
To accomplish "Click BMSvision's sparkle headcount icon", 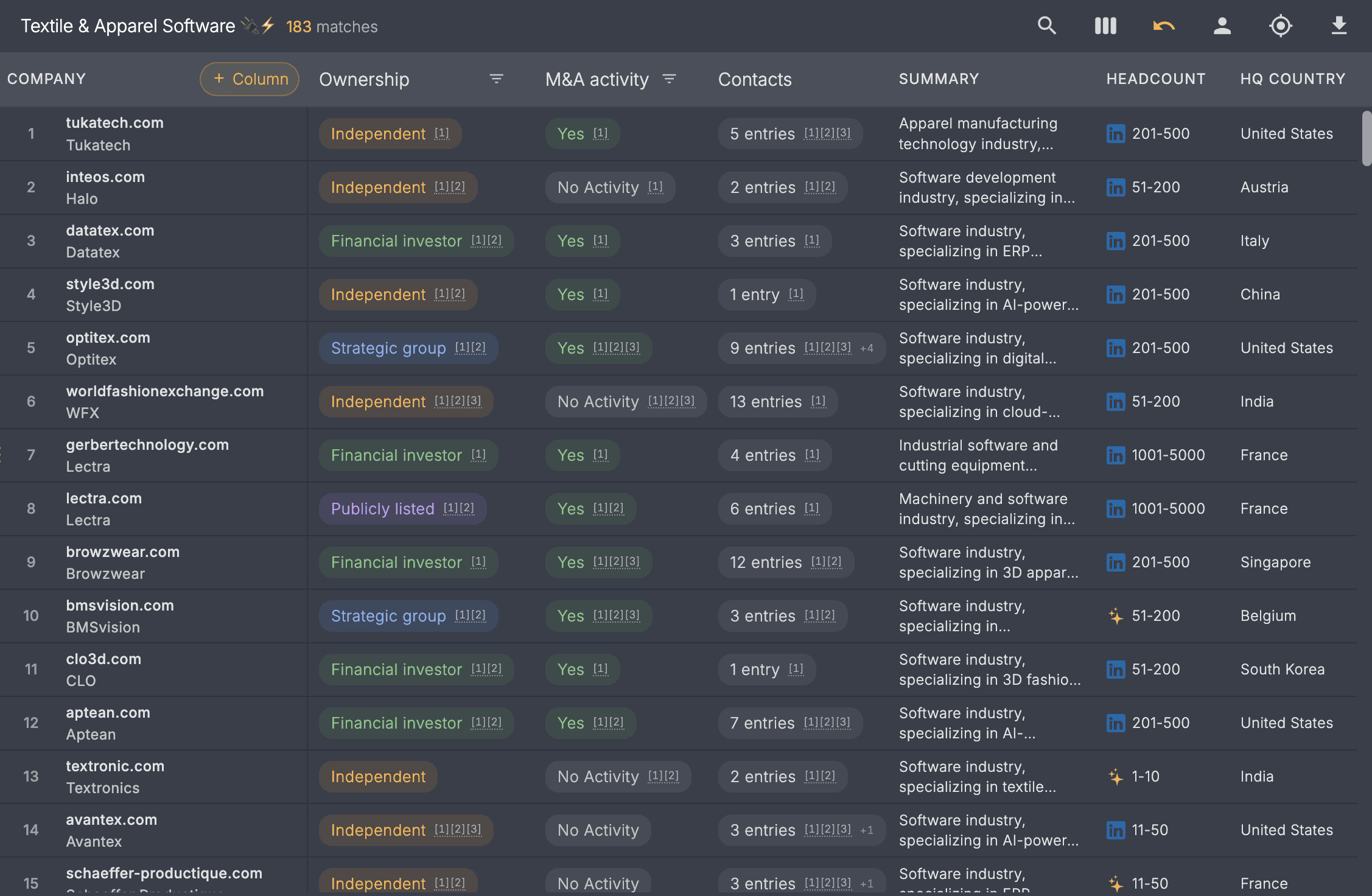I will [x=1116, y=616].
